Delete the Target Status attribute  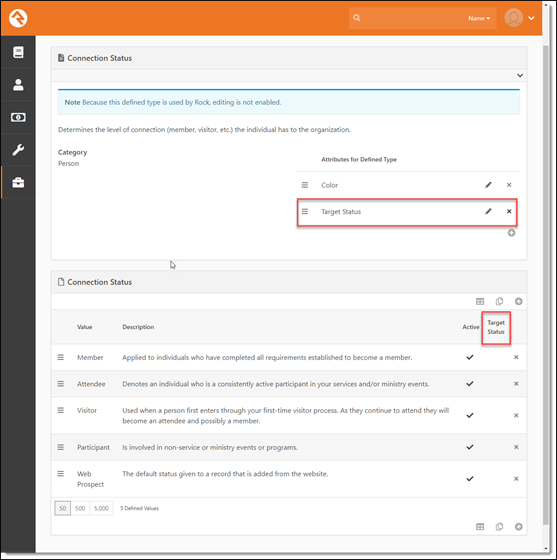click(509, 211)
